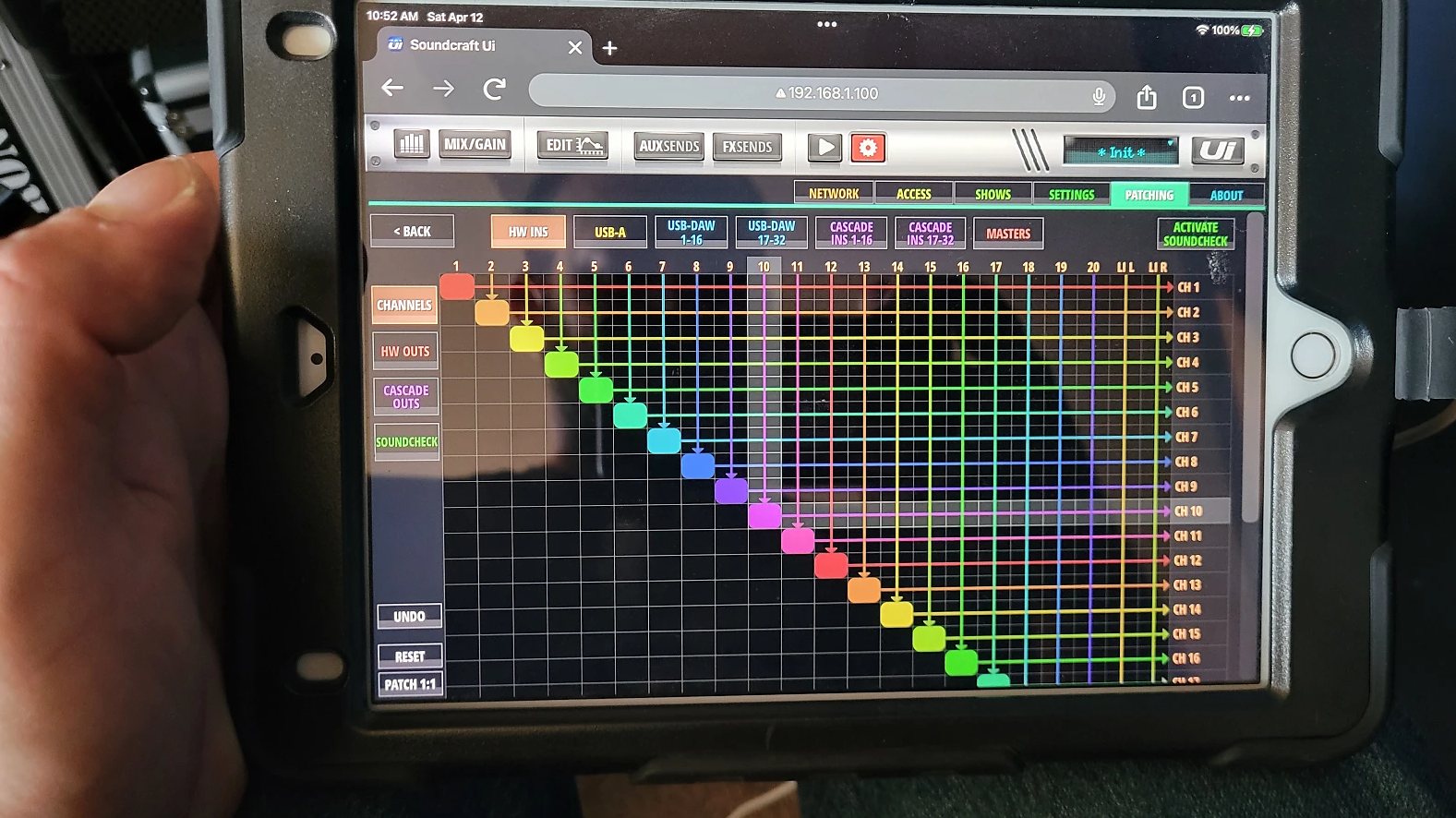1456x818 pixels.
Task: Click the PATCH 1:1 button
Action: pos(410,684)
